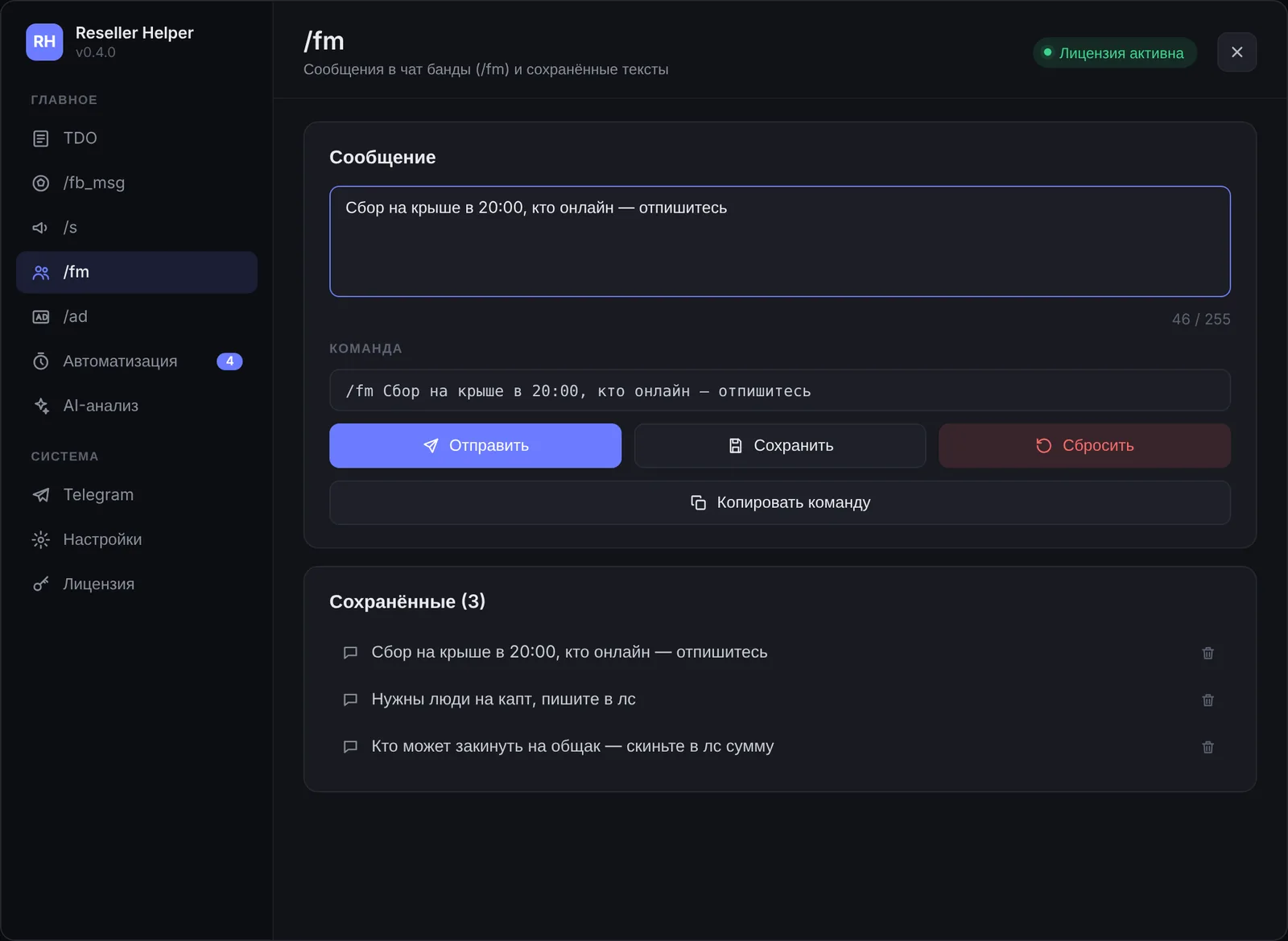Focus the Сообщение text area
1288x941 pixels.
point(780,241)
